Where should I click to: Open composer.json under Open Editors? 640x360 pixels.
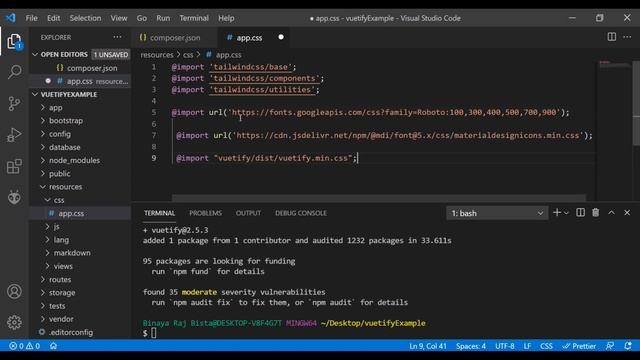click(80, 68)
